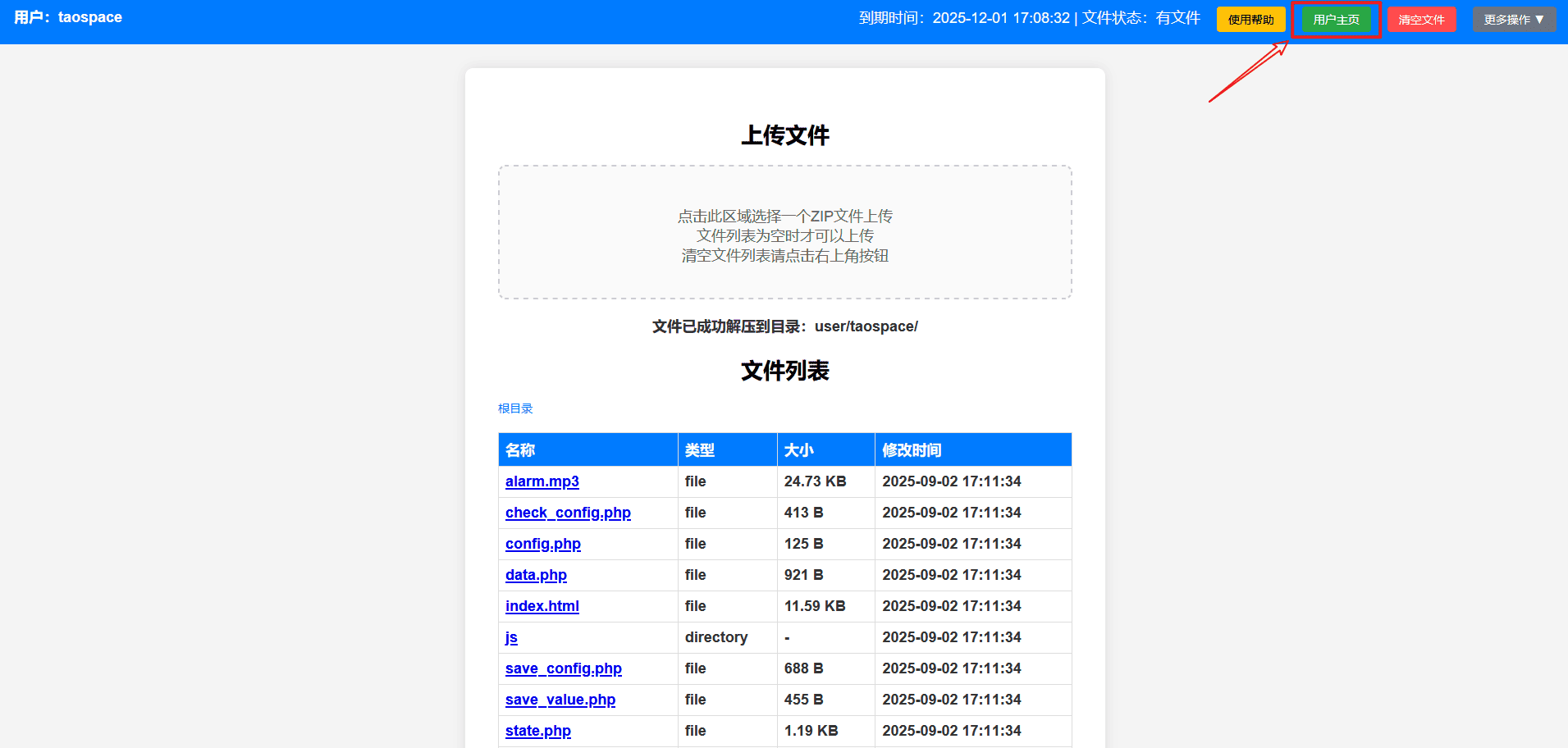1568x748 pixels.
Task: Open the green 用户主页 user homepage button
Action: 1336,20
